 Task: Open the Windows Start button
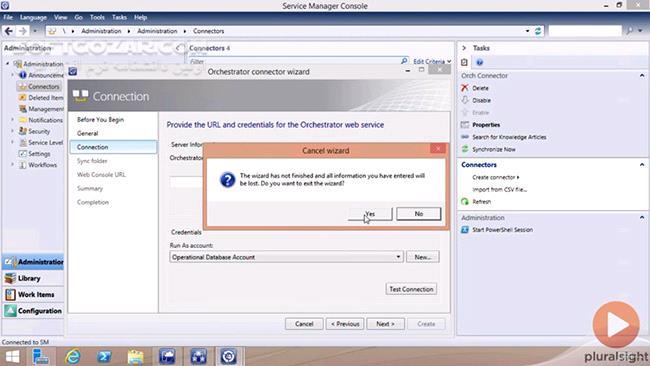coord(12,357)
